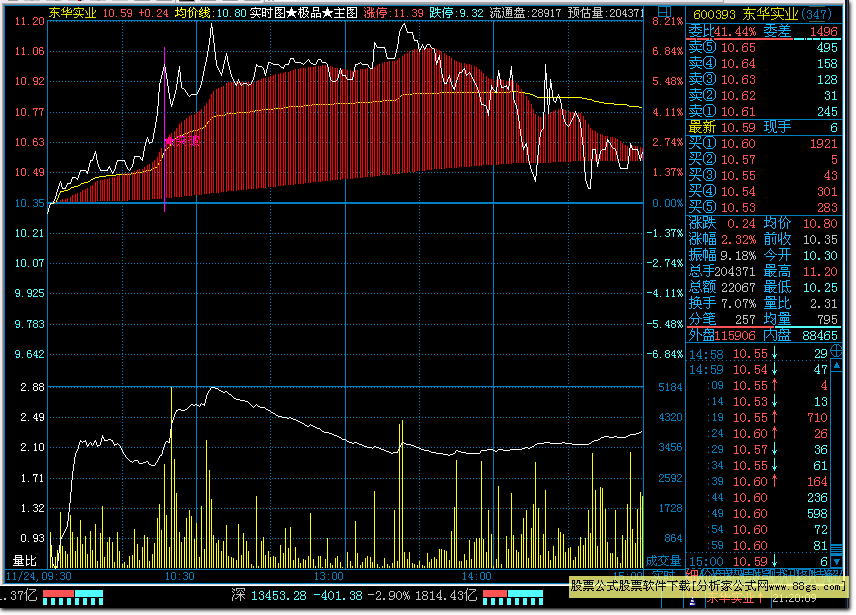
Task: Click the left red-cyan market breadth bar
Action: click(72, 596)
